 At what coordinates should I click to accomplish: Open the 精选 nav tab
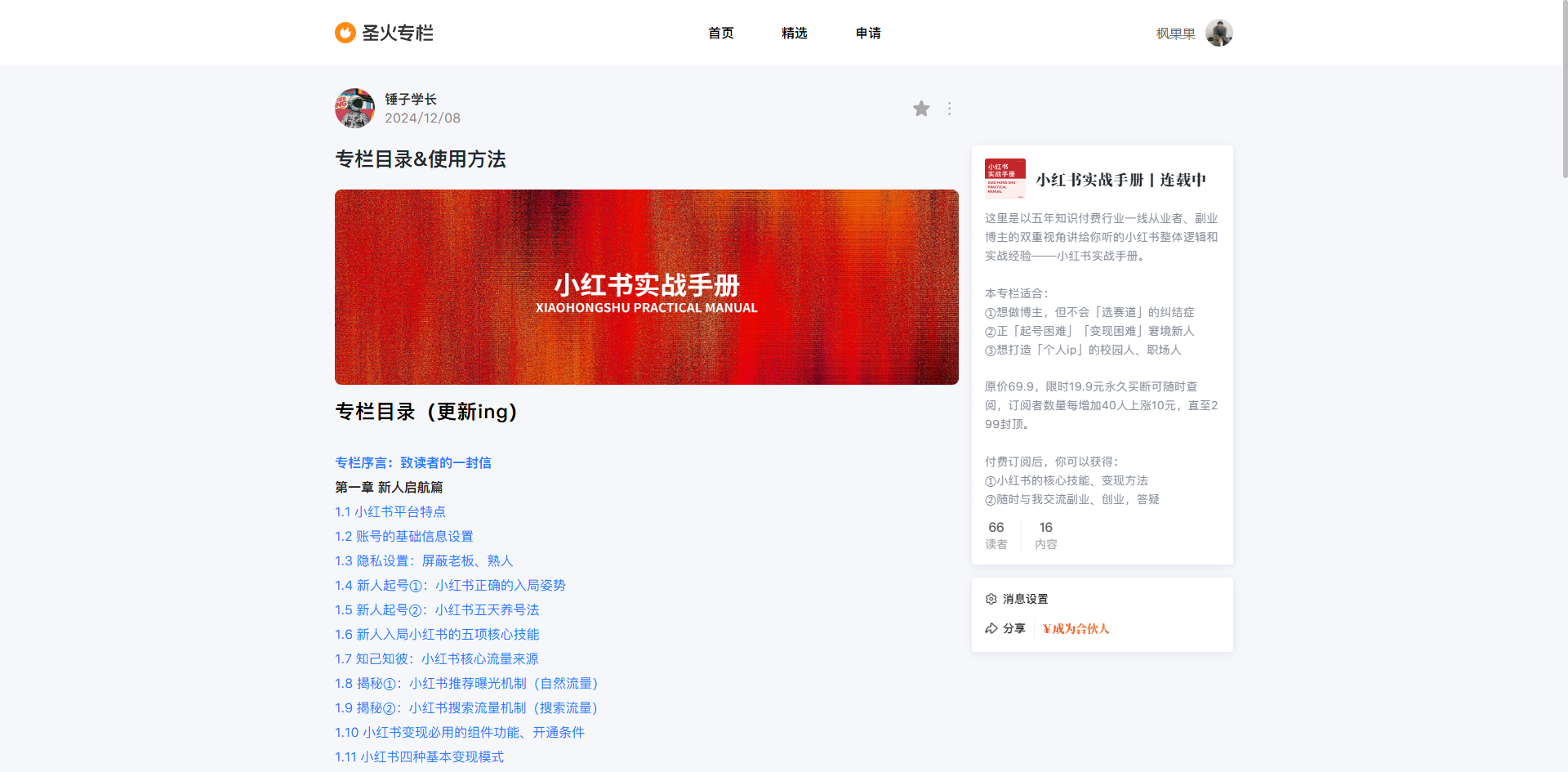[x=794, y=33]
